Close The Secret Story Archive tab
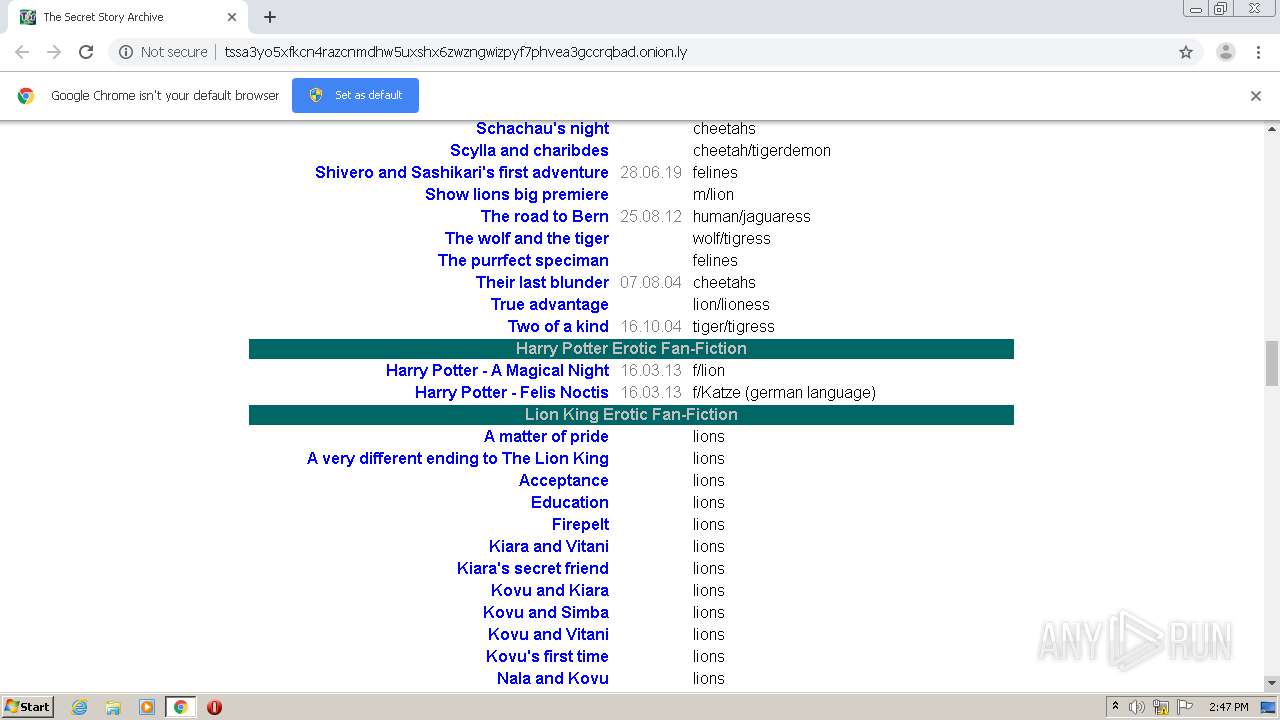The width and height of the screenshot is (1280, 720). [232, 17]
